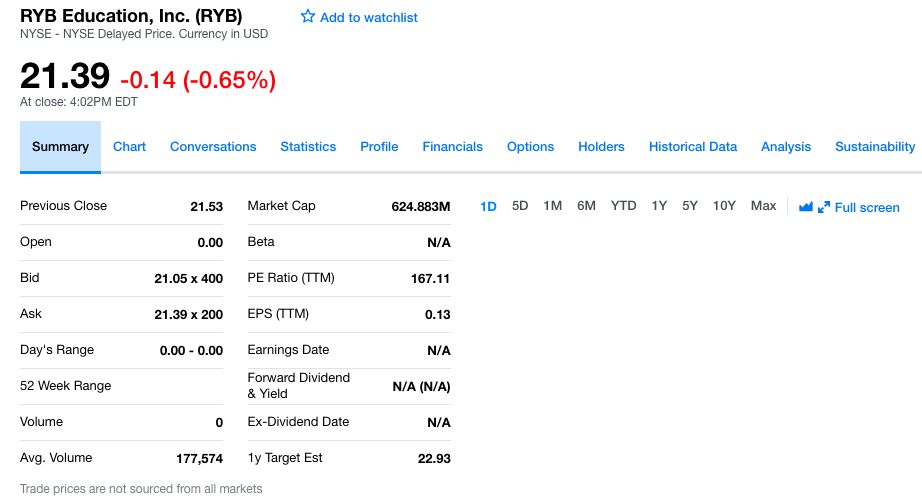Click the Previous Close value 21.53
Viewport: 922px width, 502px height.
[x=206, y=206]
